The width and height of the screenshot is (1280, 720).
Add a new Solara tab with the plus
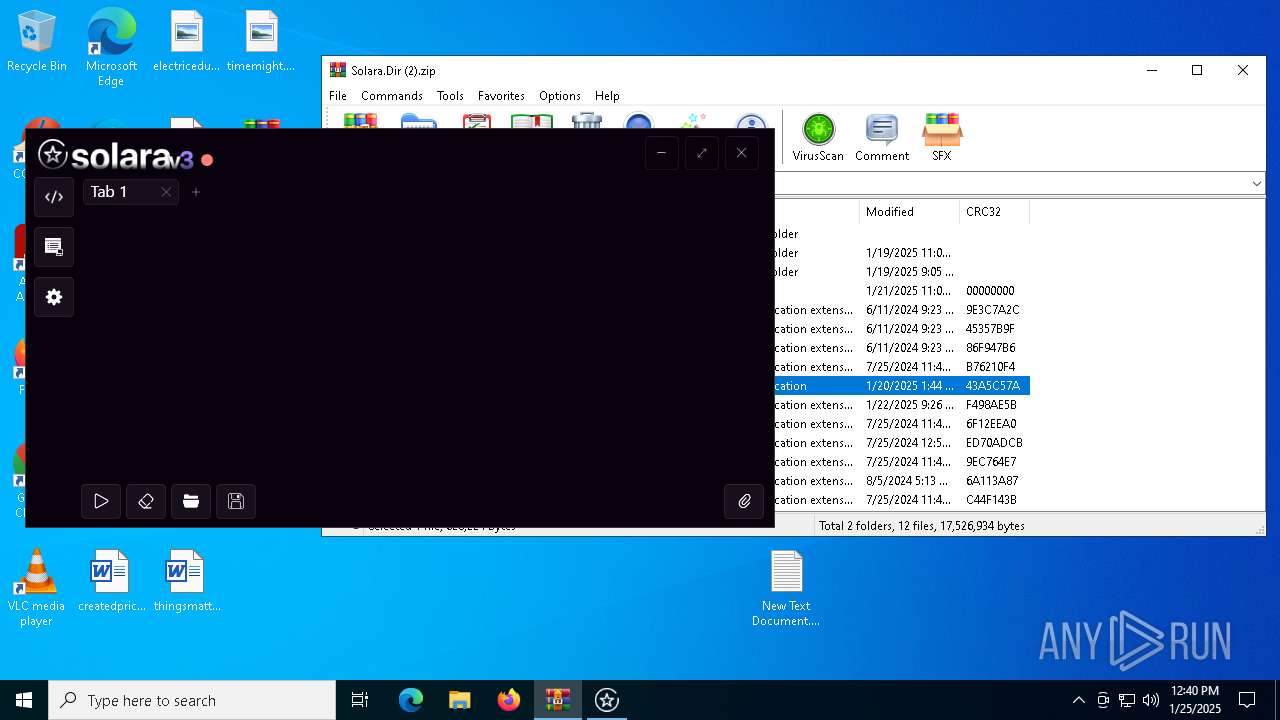click(x=196, y=192)
